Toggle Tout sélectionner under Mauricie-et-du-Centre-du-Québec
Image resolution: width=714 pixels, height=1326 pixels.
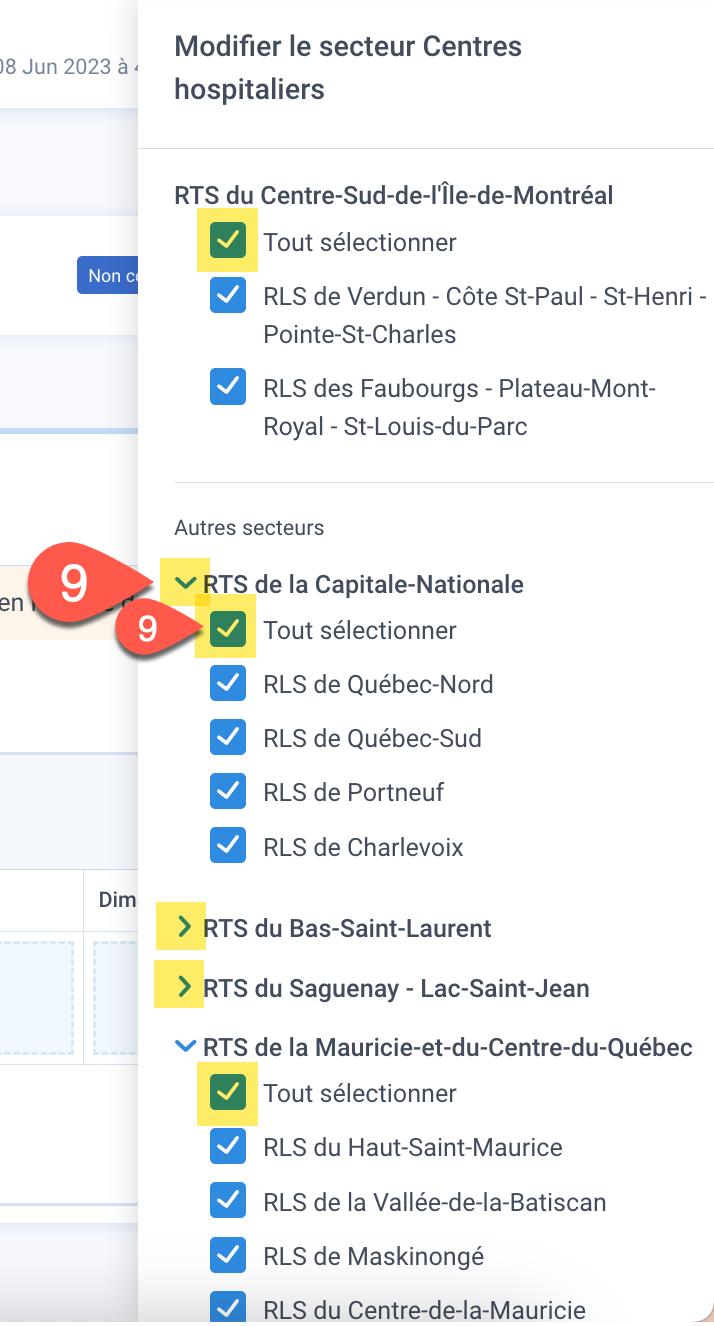[229, 1092]
